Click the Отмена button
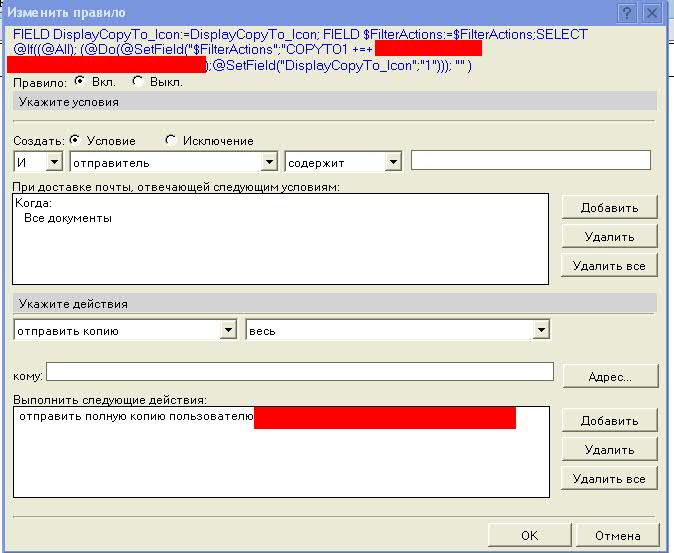Viewport: 674px width, 553px height. (x=617, y=536)
